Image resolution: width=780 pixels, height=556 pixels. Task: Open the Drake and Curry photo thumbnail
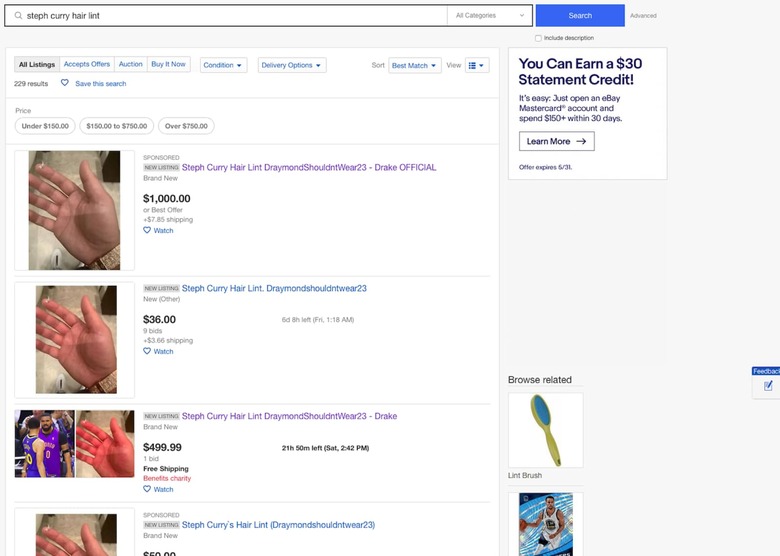point(45,444)
